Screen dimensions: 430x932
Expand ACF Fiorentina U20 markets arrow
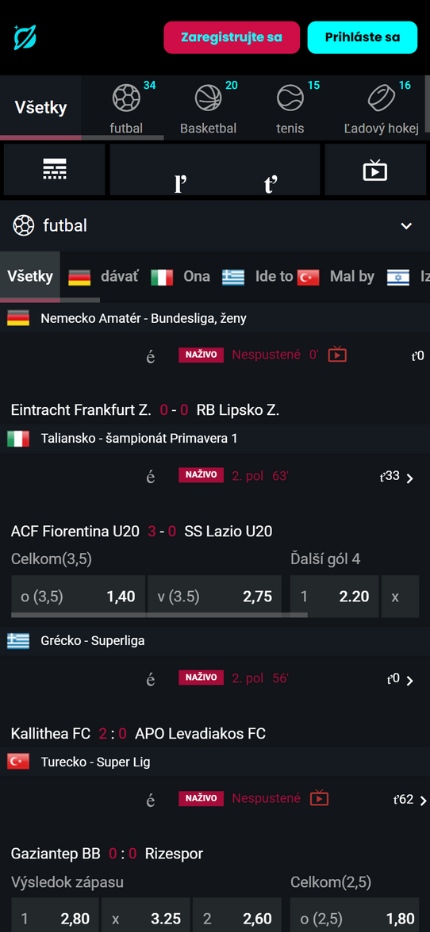pyautogui.click(x=410, y=478)
